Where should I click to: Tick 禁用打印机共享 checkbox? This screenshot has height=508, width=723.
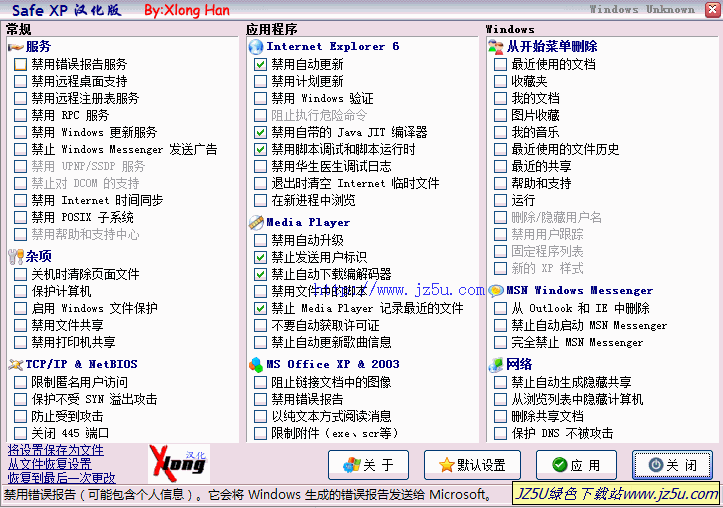[x=20, y=343]
